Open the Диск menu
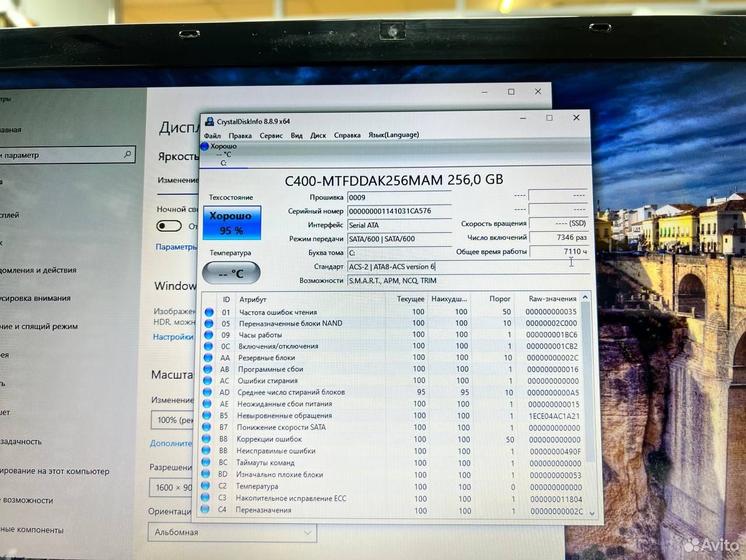The image size is (746, 560). pos(318,135)
